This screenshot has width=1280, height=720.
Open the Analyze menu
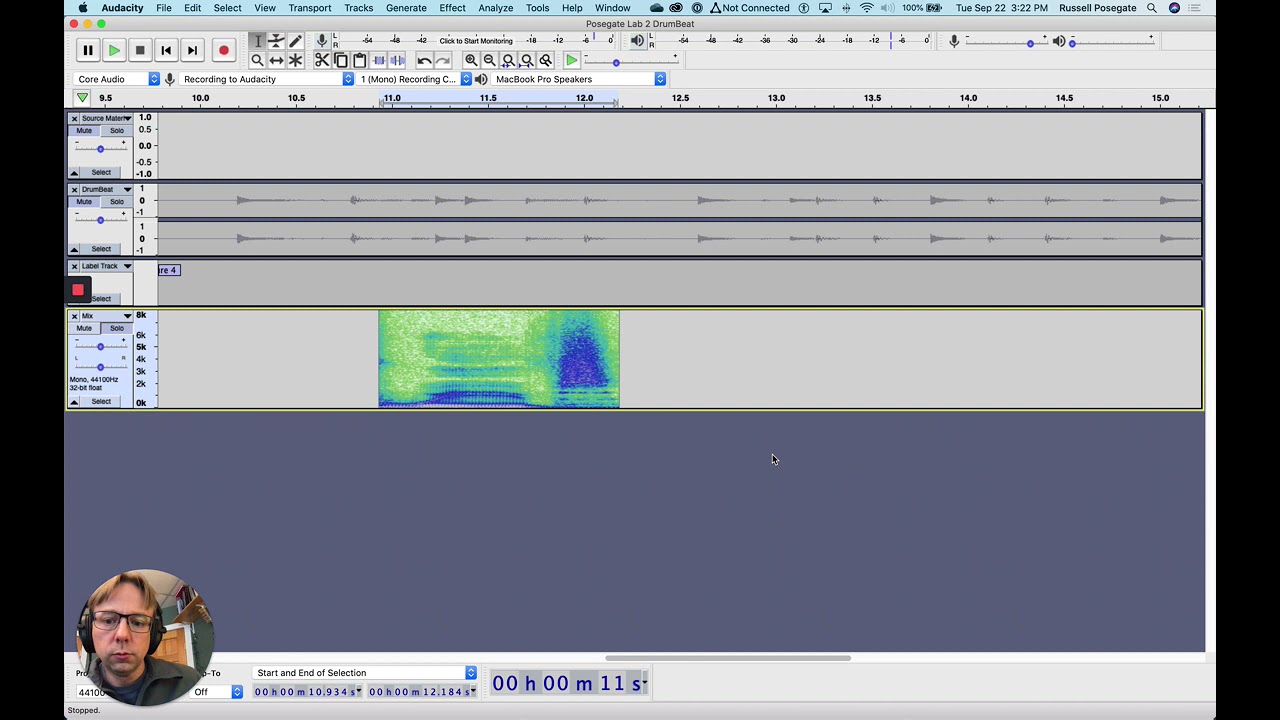pyautogui.click(x=495, y=8)
